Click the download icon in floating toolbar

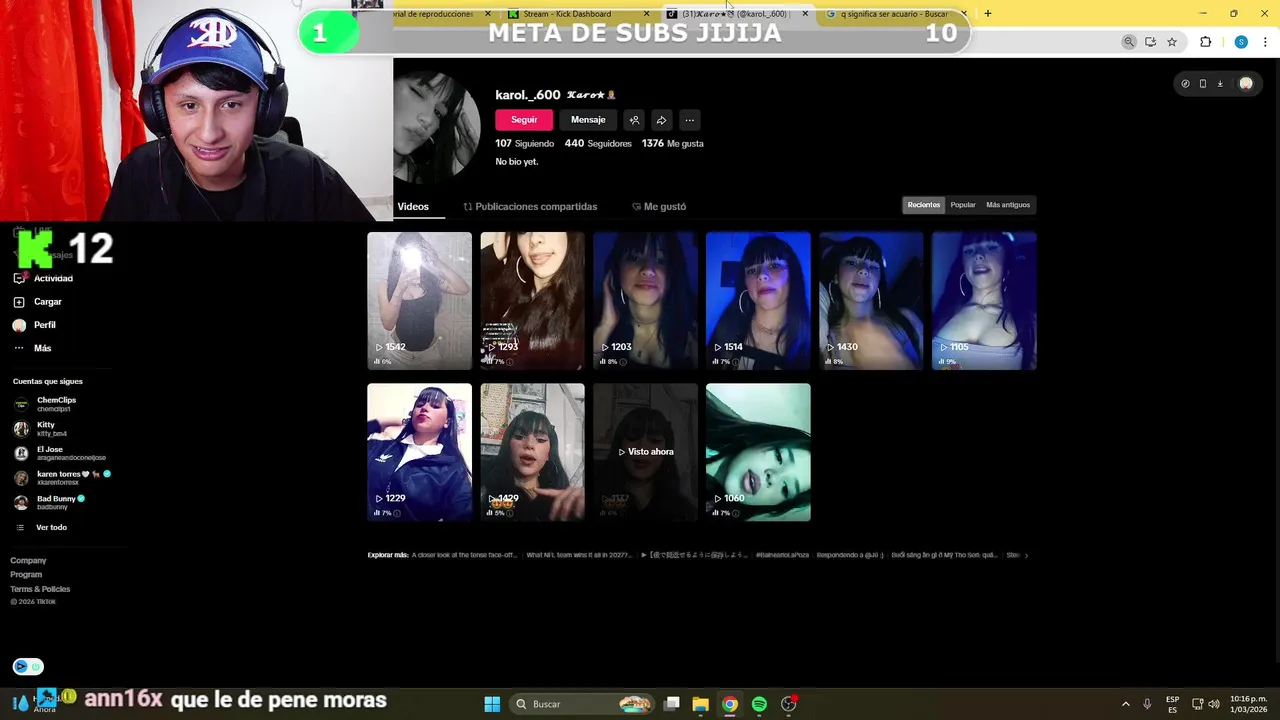[x=1220, y=84]
